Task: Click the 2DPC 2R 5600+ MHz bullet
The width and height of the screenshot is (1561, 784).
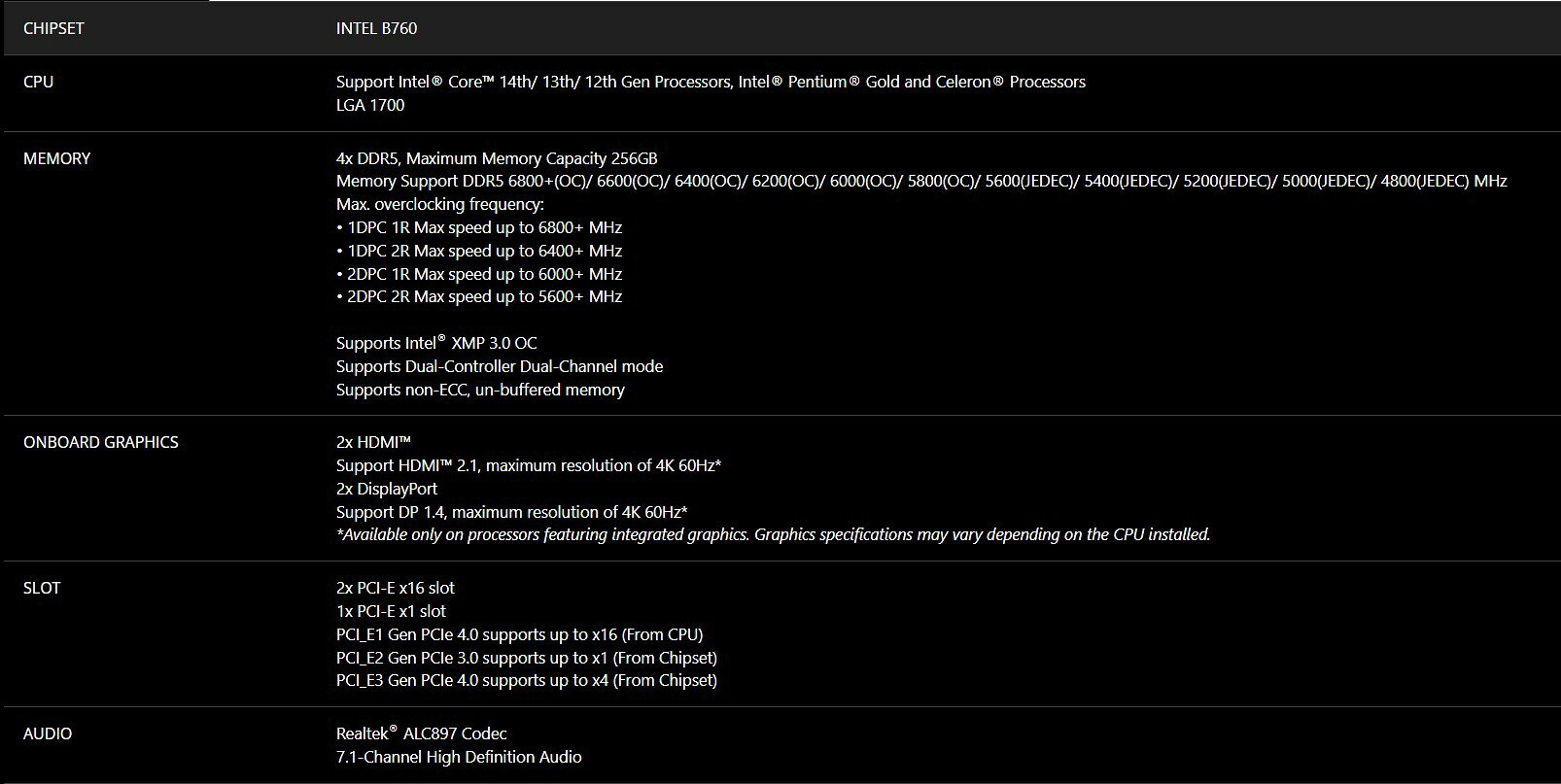Action: [479, 296]
